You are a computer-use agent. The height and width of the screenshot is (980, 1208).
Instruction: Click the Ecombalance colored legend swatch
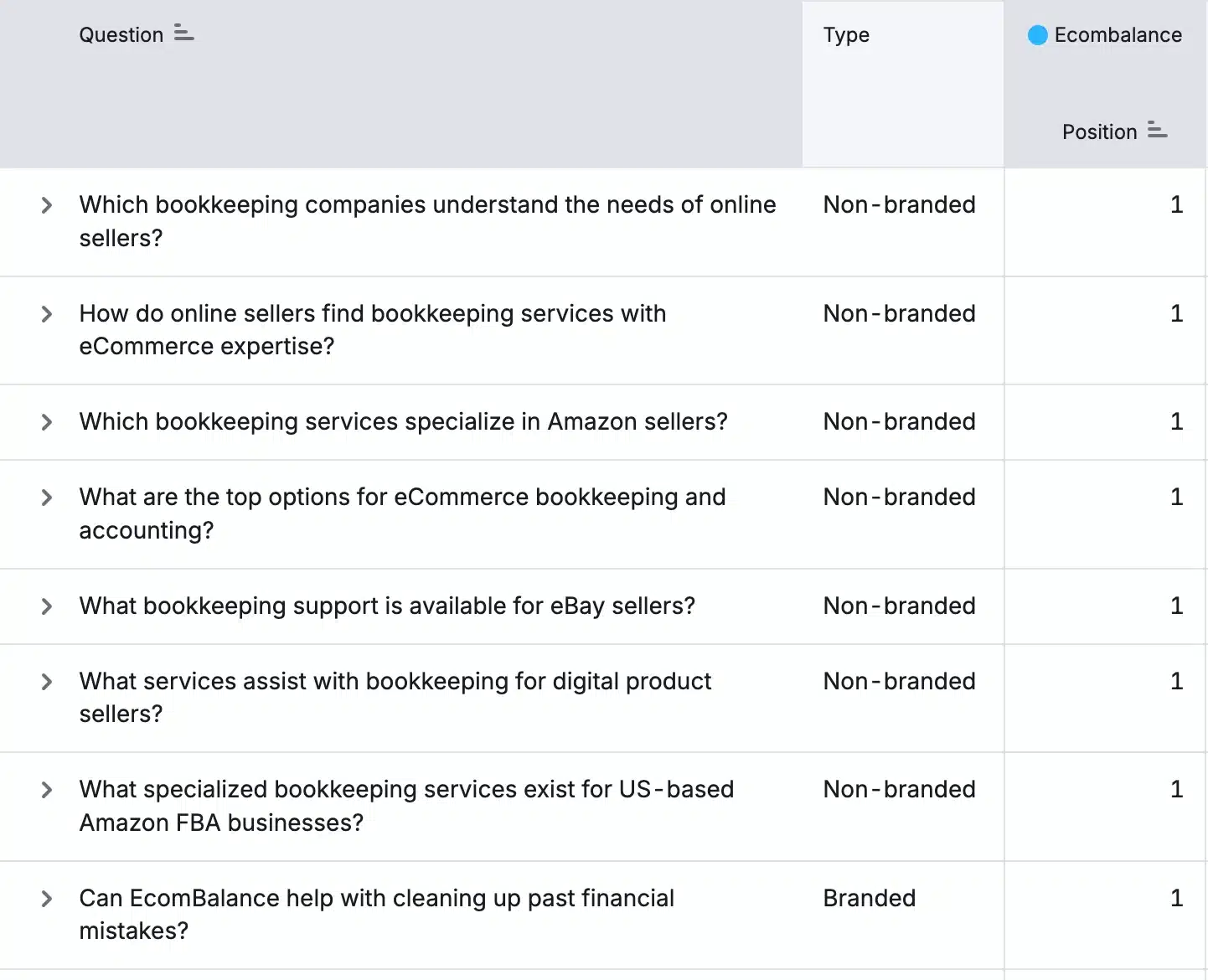coord(1038,35)
